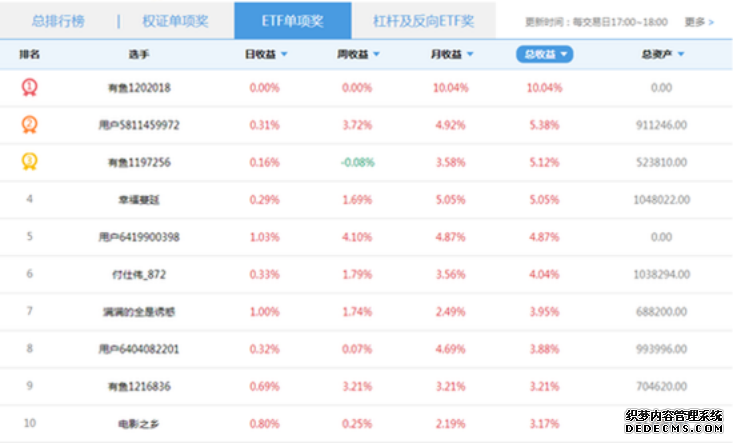Viewport: 734px width, 443px height.
Task: Click total assets 704620.00
Action: click(661, 386)
